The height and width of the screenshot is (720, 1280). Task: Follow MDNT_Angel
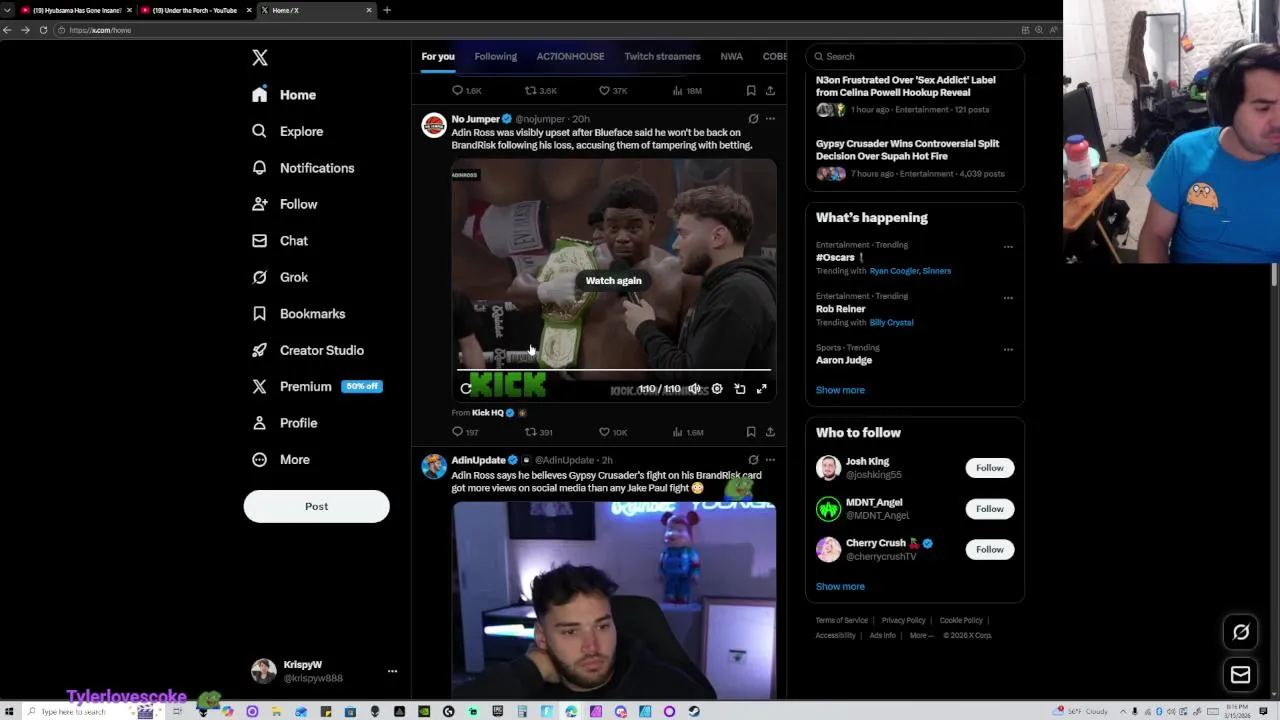click(x=989, y=509)
